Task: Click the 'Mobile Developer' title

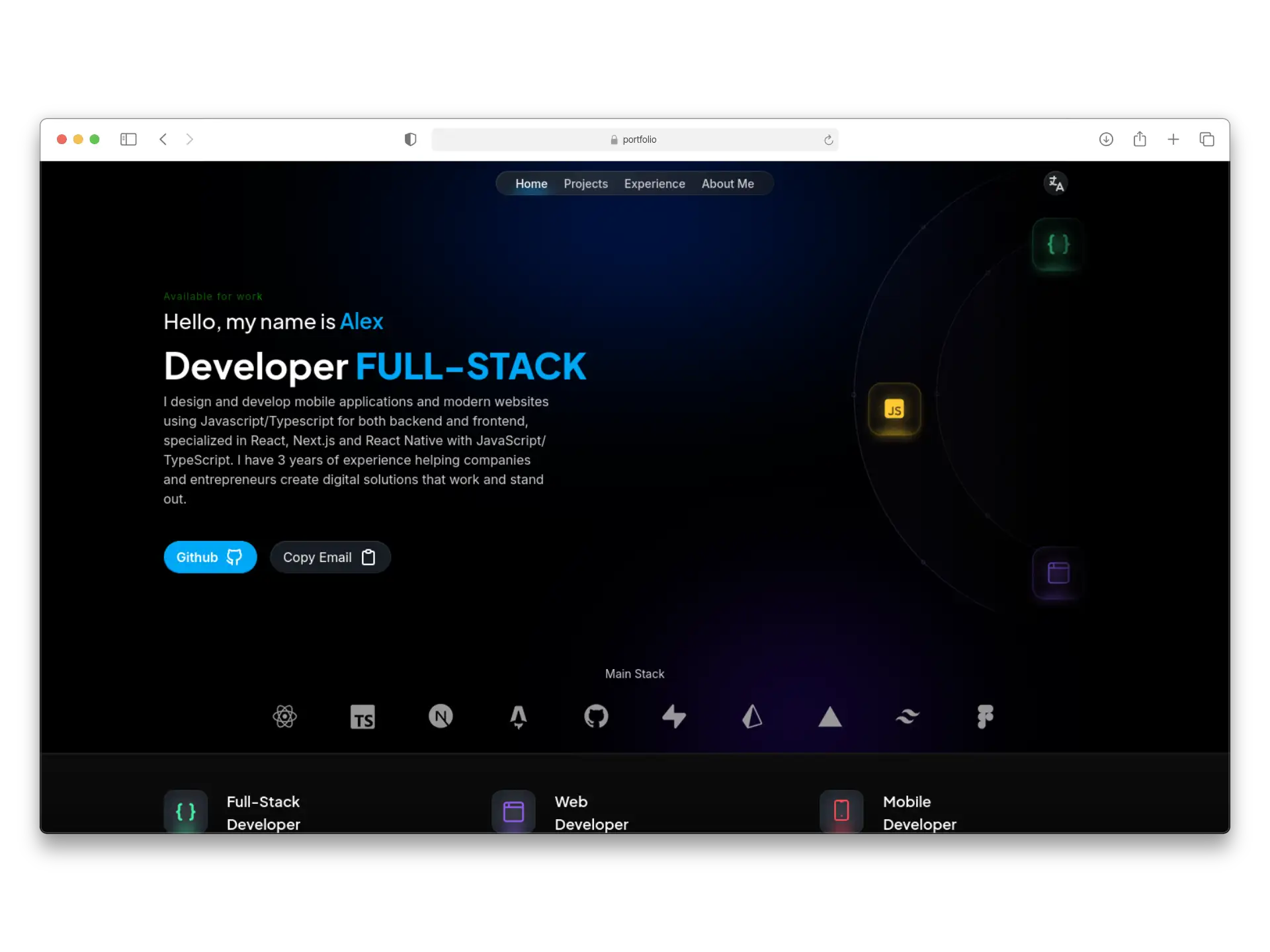Action: [x=919, y=813]
